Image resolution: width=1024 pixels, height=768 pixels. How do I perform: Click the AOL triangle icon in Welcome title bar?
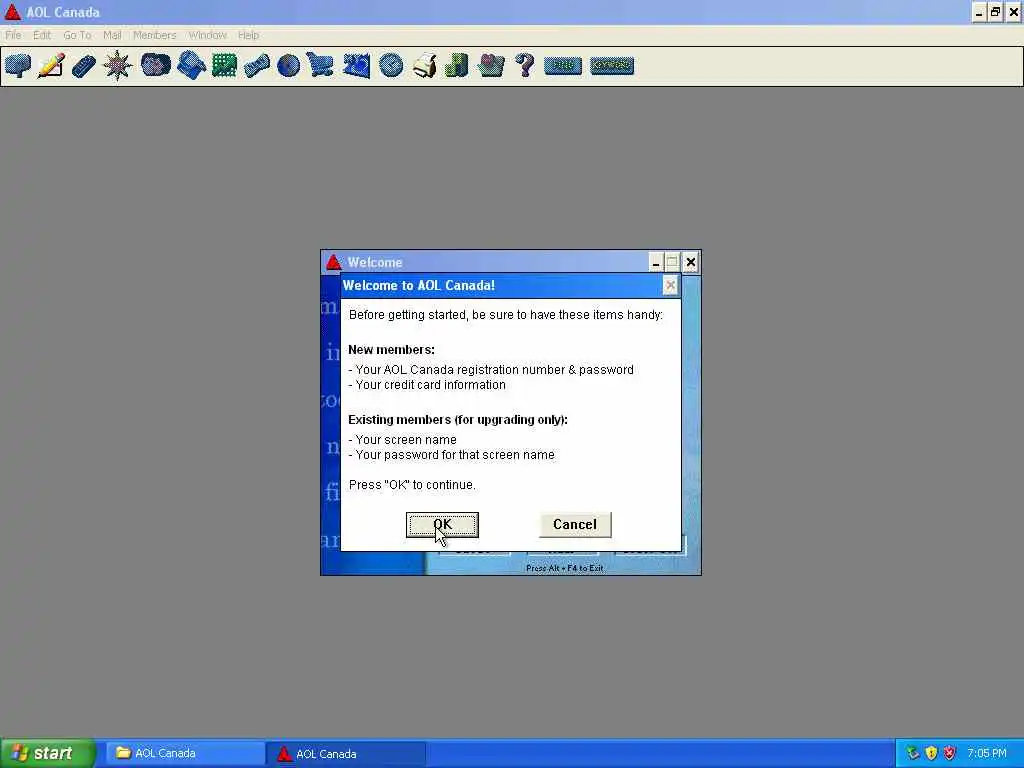coord(334,263)
